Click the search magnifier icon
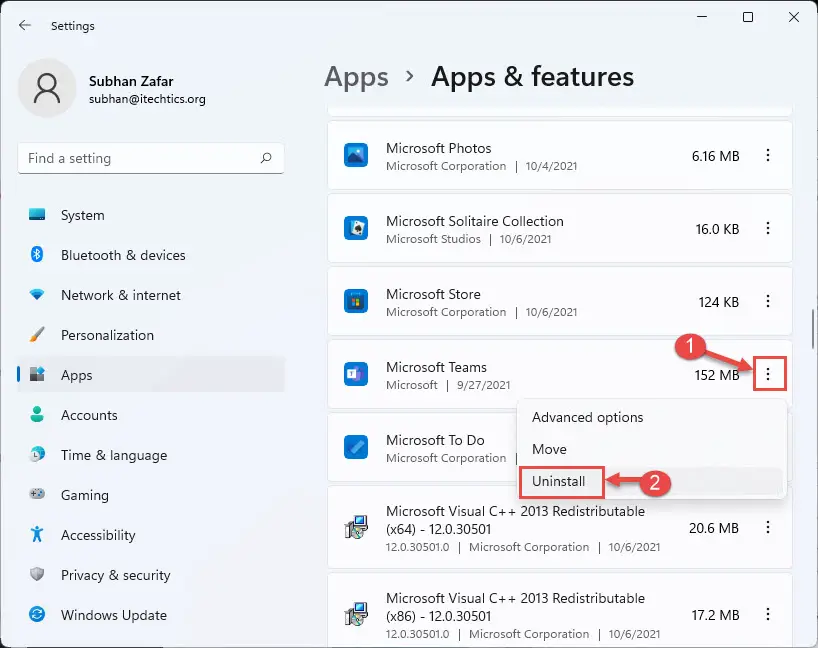The height and width of the screenshot is (648, 818). tap(266, 158)
